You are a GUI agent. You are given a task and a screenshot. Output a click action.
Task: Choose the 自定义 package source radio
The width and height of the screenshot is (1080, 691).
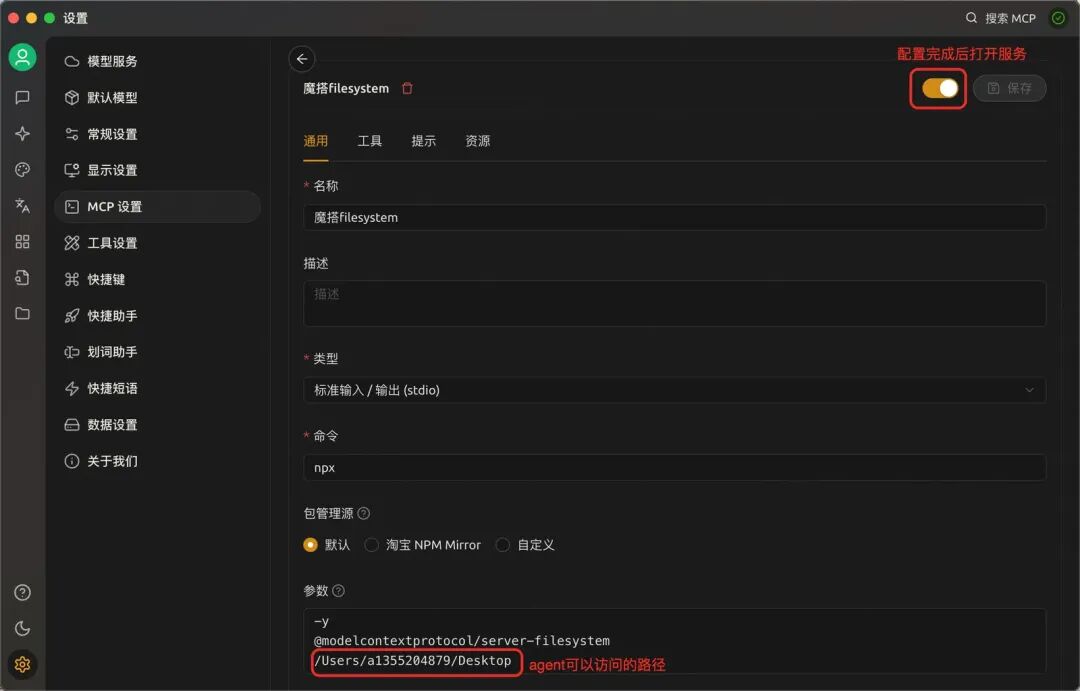503,545
